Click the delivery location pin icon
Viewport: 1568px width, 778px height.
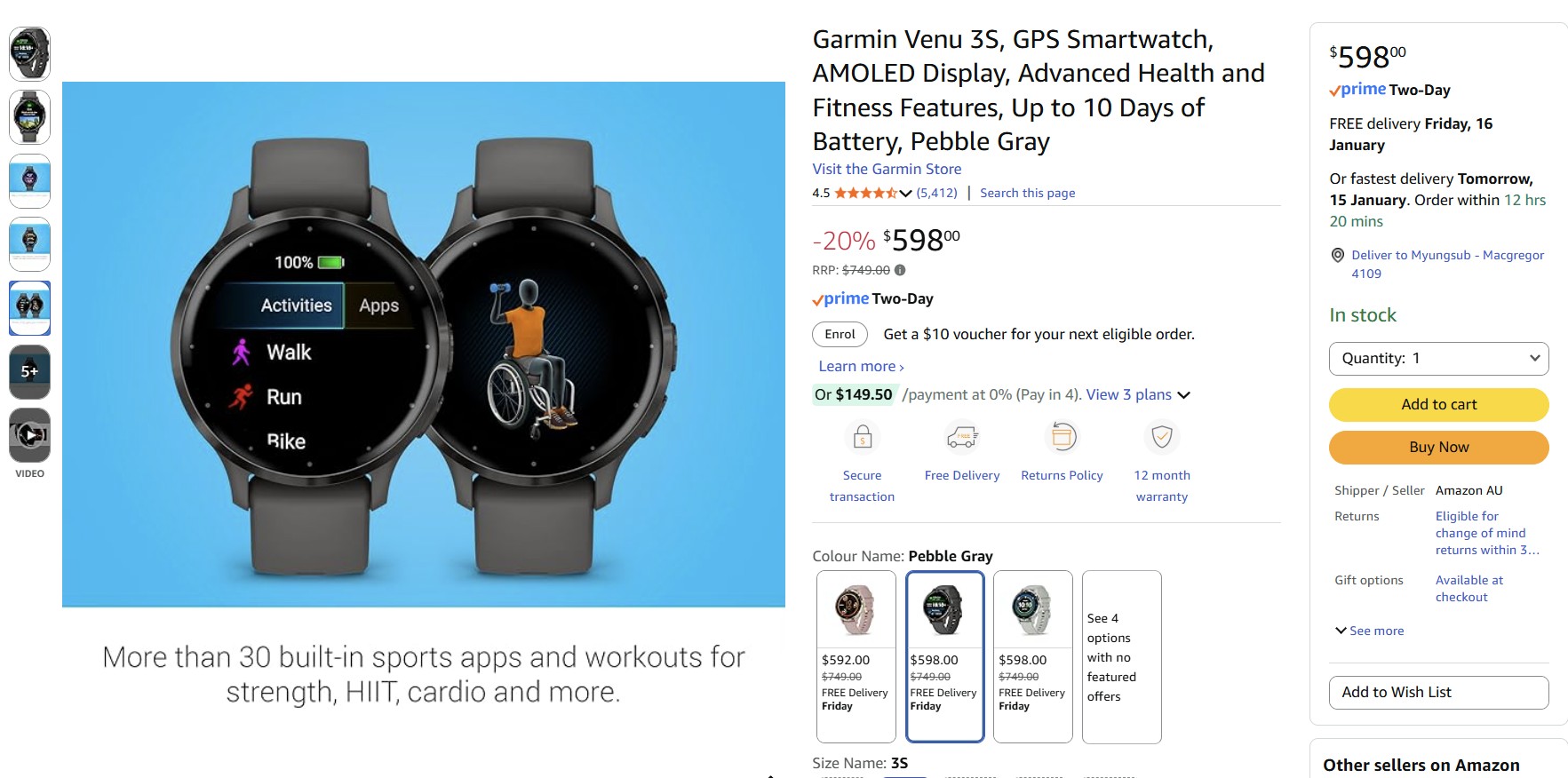pyautogui.click(x=1337, y=256)
